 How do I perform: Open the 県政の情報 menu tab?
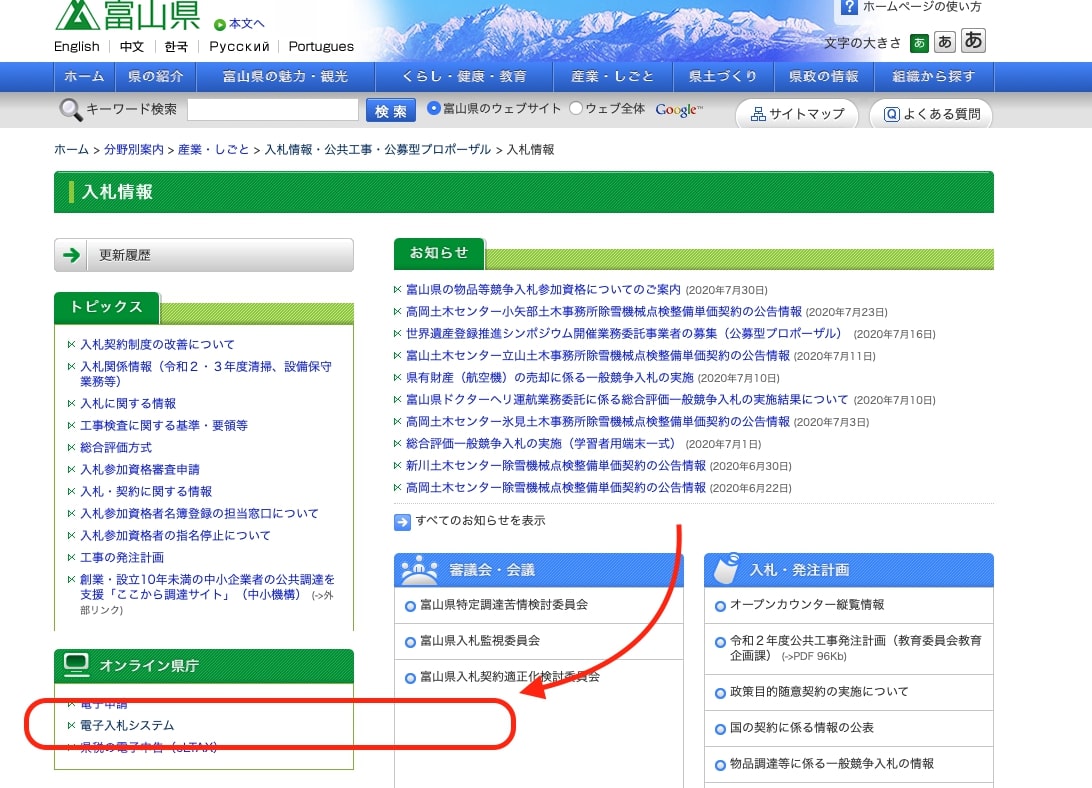click(823, 77)
